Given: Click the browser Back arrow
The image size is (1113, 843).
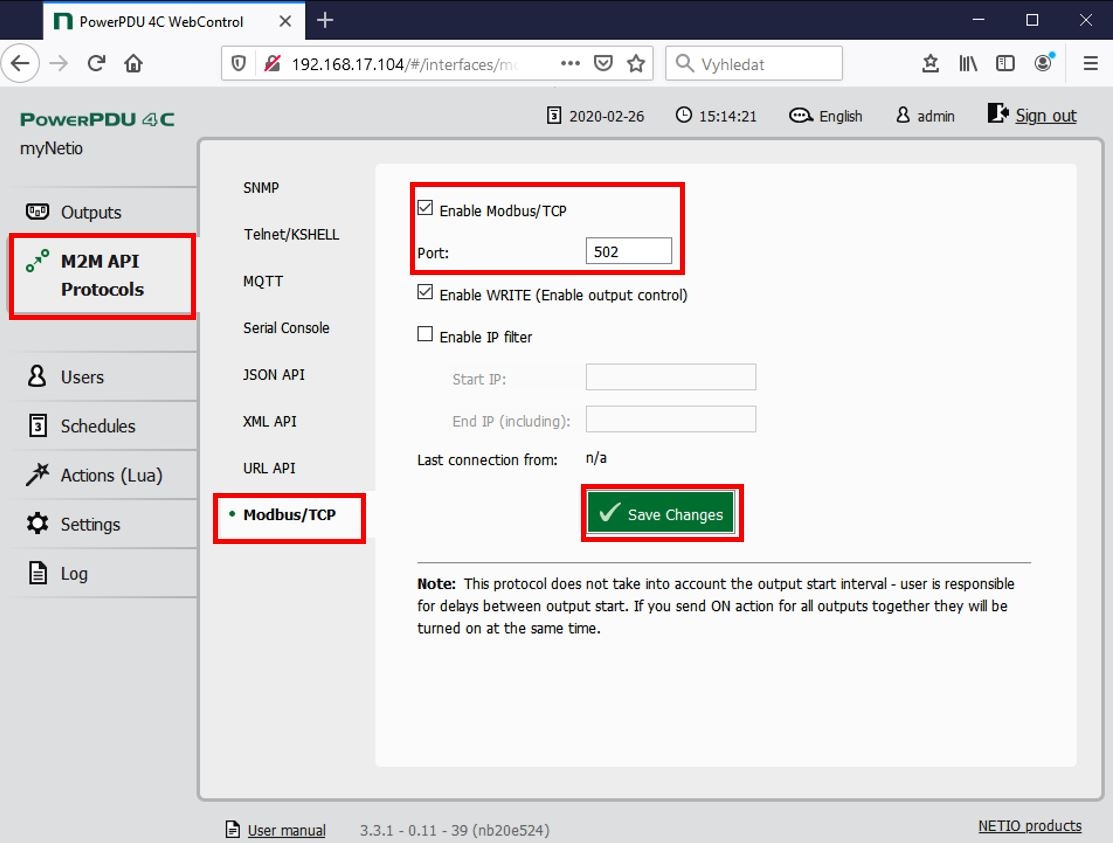Looking at the screenshot, I should 20,64.
